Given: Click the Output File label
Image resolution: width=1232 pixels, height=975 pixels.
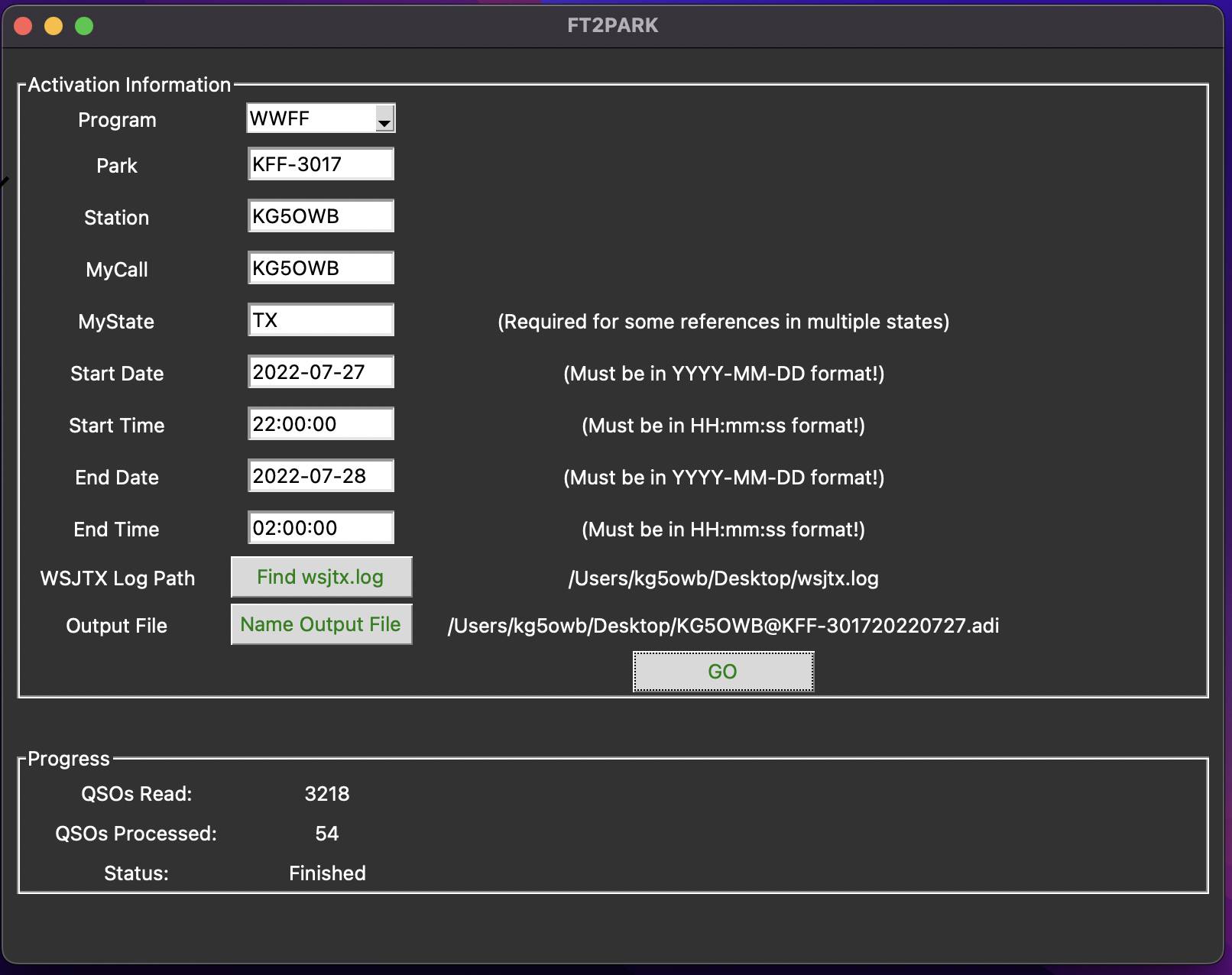Looking at the screenshot, I should coord(117,626).
